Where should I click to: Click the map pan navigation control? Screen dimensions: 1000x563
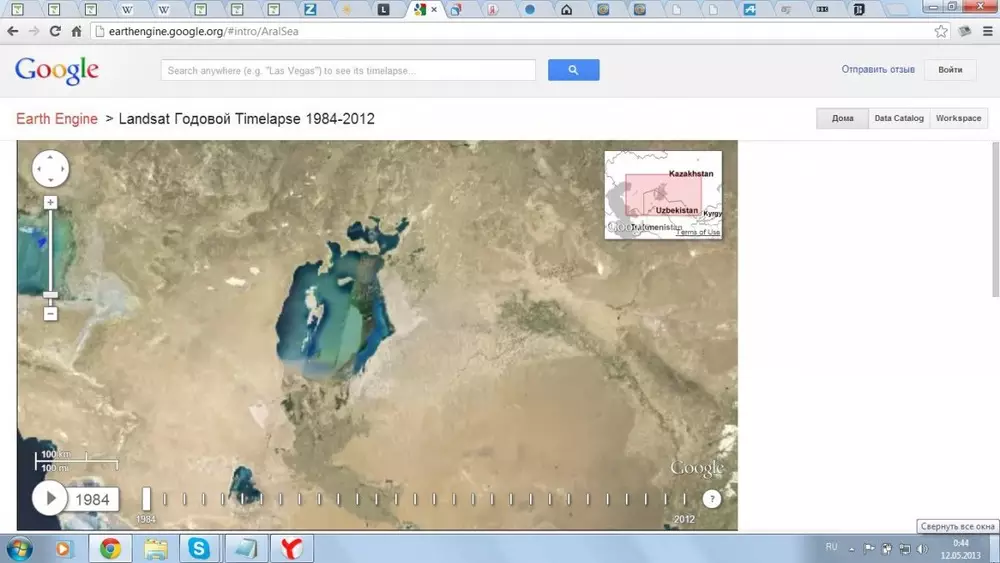pyautogui.click(x=50, y=169)
